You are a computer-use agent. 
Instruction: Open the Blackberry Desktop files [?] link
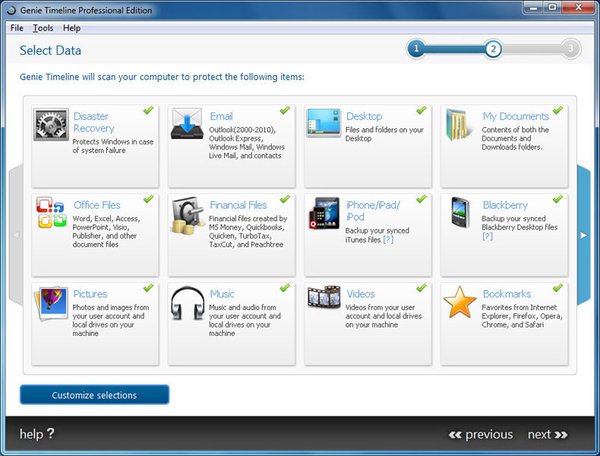(487, 236)
